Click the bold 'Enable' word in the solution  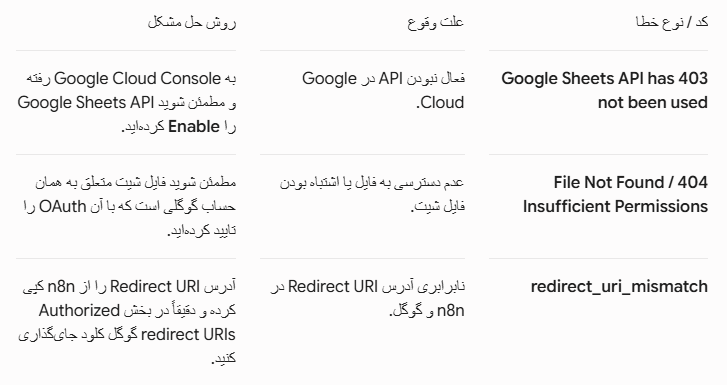click(x=194, y=127)
